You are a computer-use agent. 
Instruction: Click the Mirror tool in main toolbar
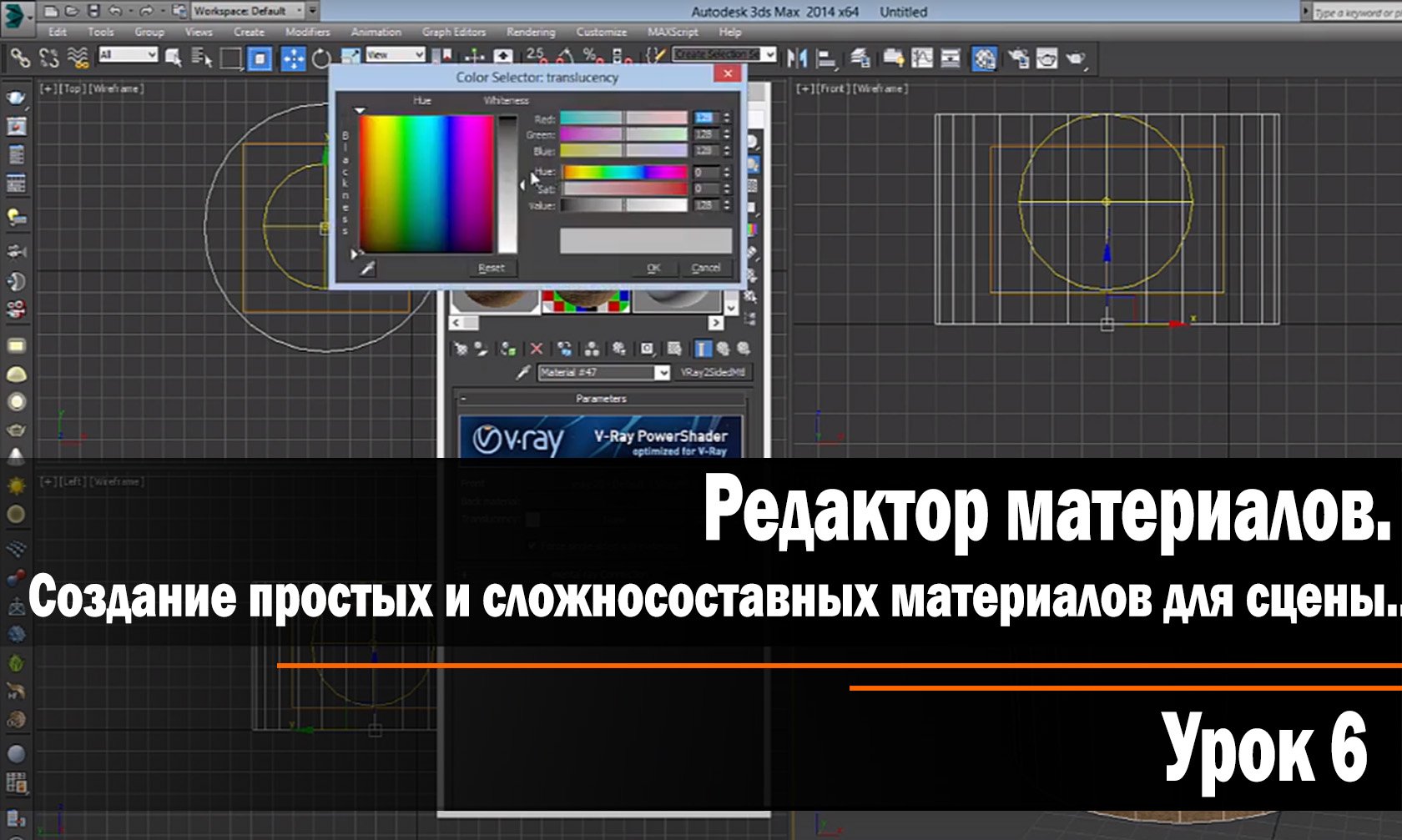[798, 58]
